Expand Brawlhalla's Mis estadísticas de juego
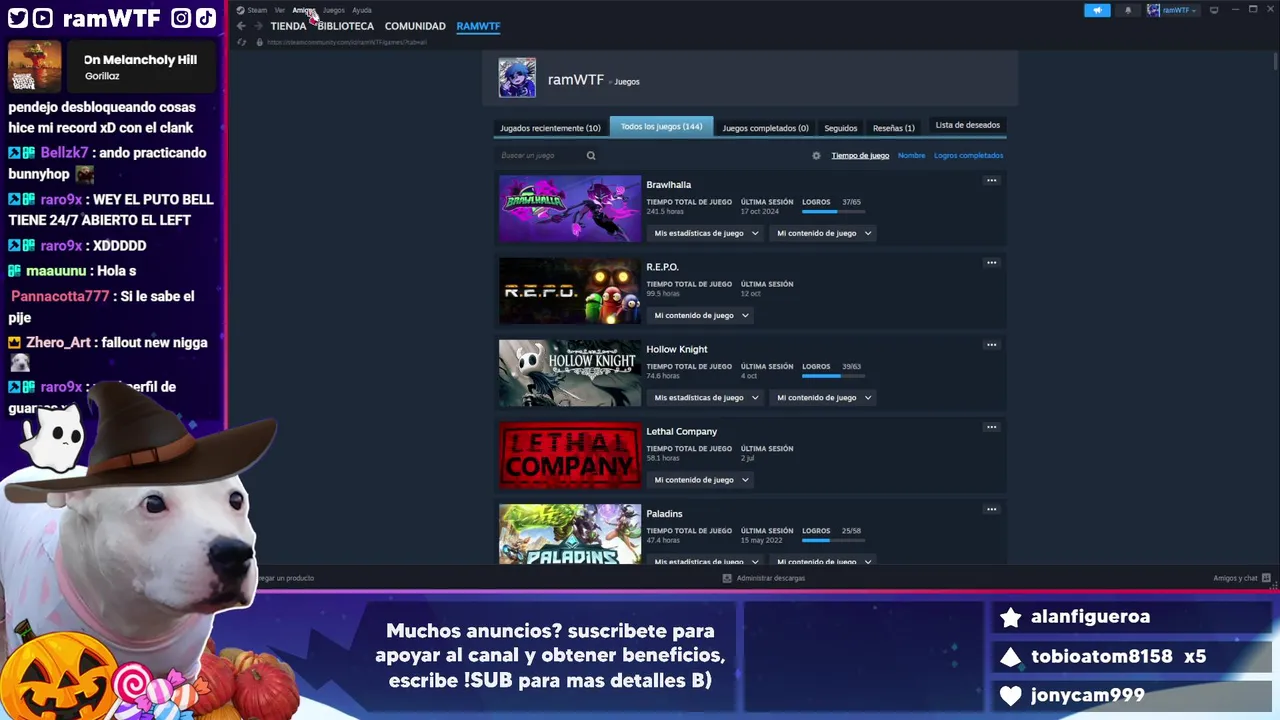Screen dimensions: 1280x720 pos(706,233)
